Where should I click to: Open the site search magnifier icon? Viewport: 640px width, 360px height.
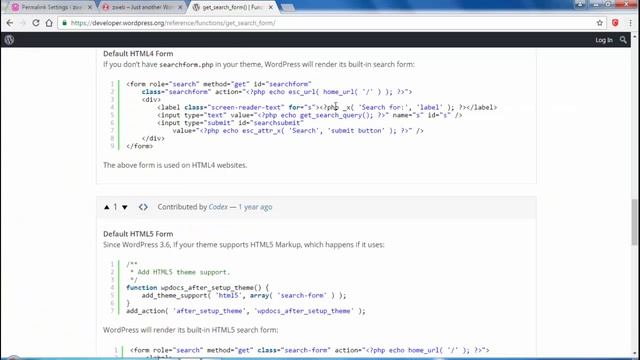(623, 40)
